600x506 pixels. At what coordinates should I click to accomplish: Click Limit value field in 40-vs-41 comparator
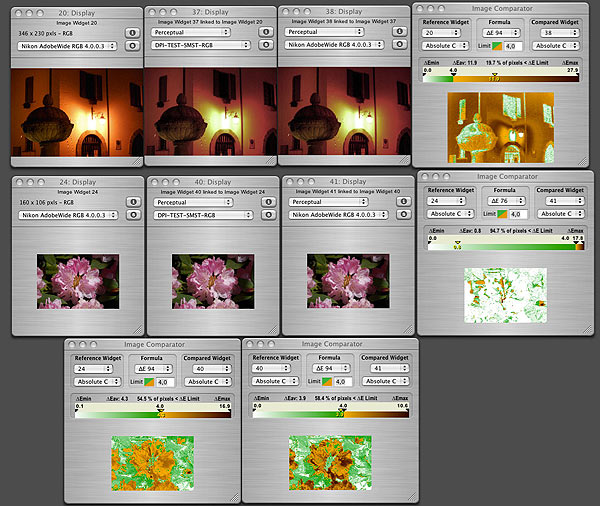click(343, 382)
